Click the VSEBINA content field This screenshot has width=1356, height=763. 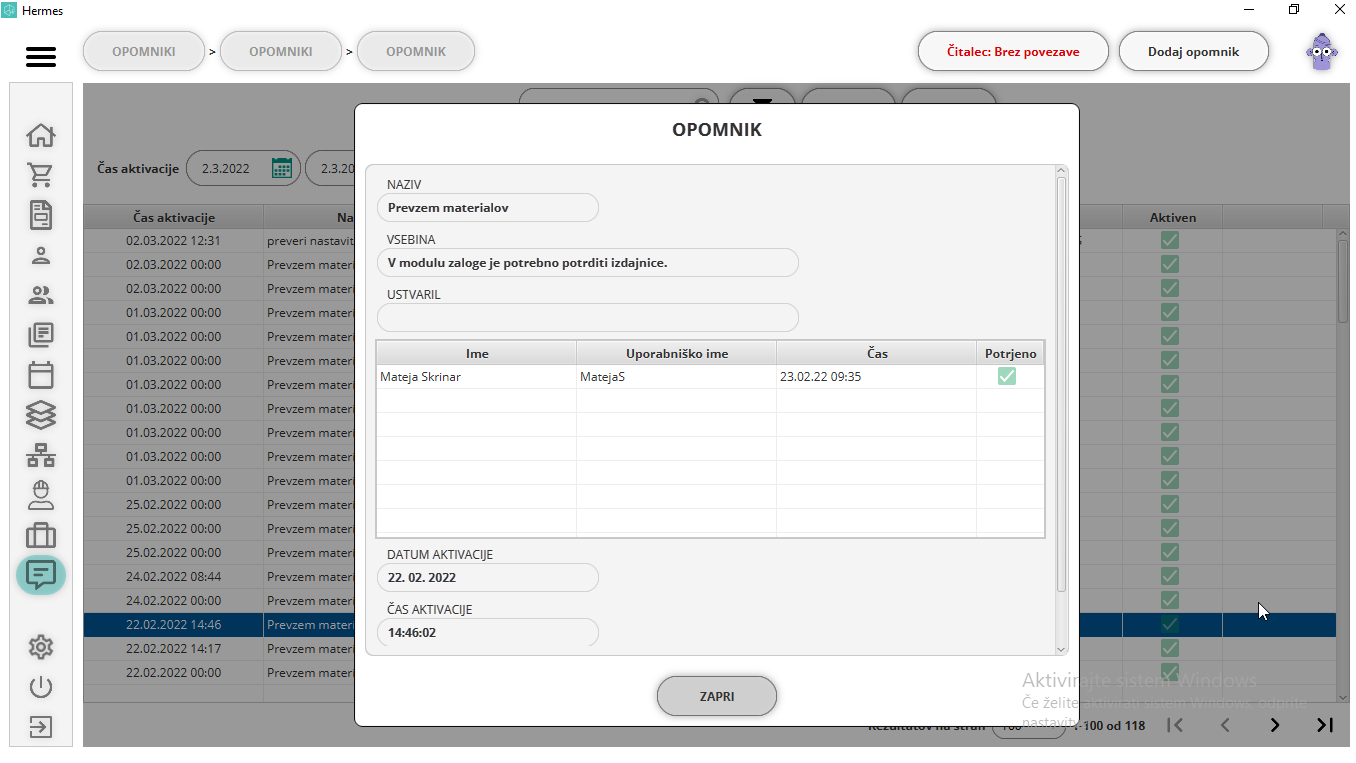[x=588, y=262]
